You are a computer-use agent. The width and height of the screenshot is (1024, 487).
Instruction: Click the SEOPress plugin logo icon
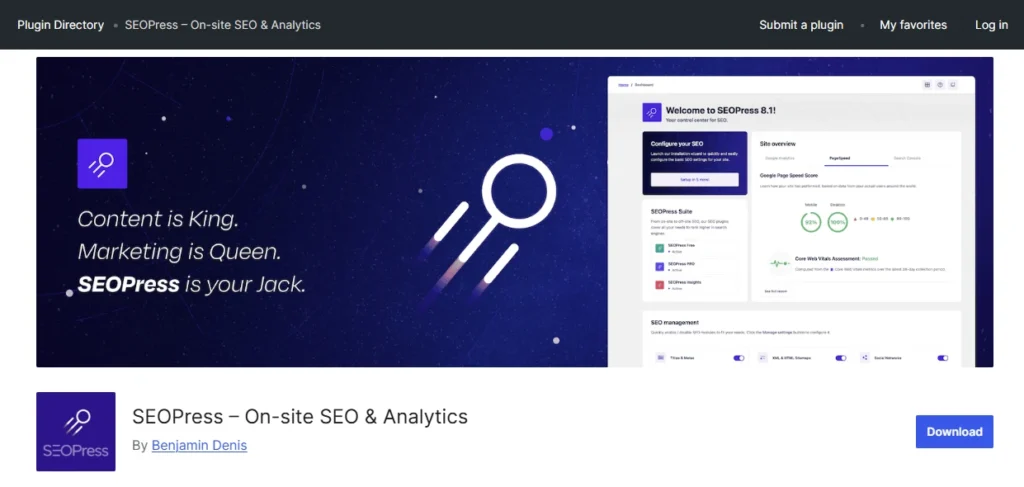pyautogui.click(x=76, y=432)
